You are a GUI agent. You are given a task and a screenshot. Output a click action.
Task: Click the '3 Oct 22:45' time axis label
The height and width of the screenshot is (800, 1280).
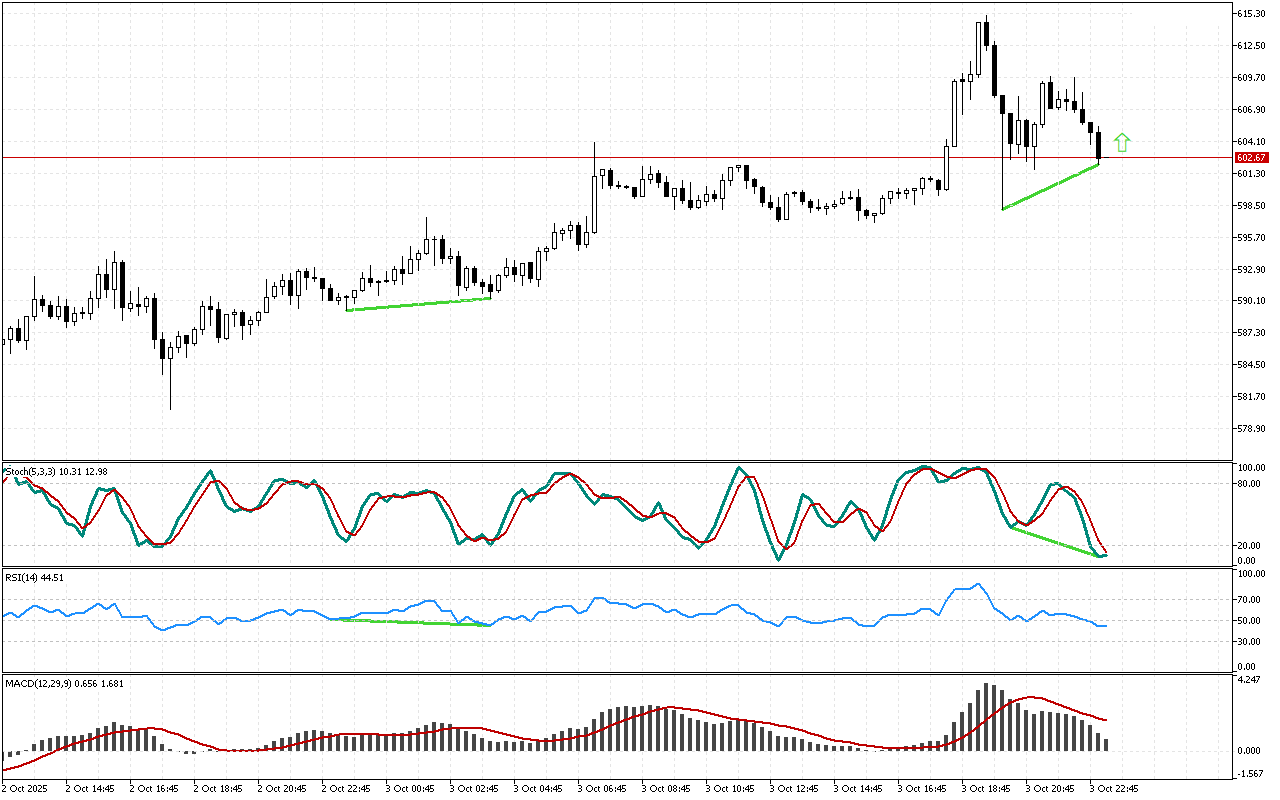(1115, 788)
